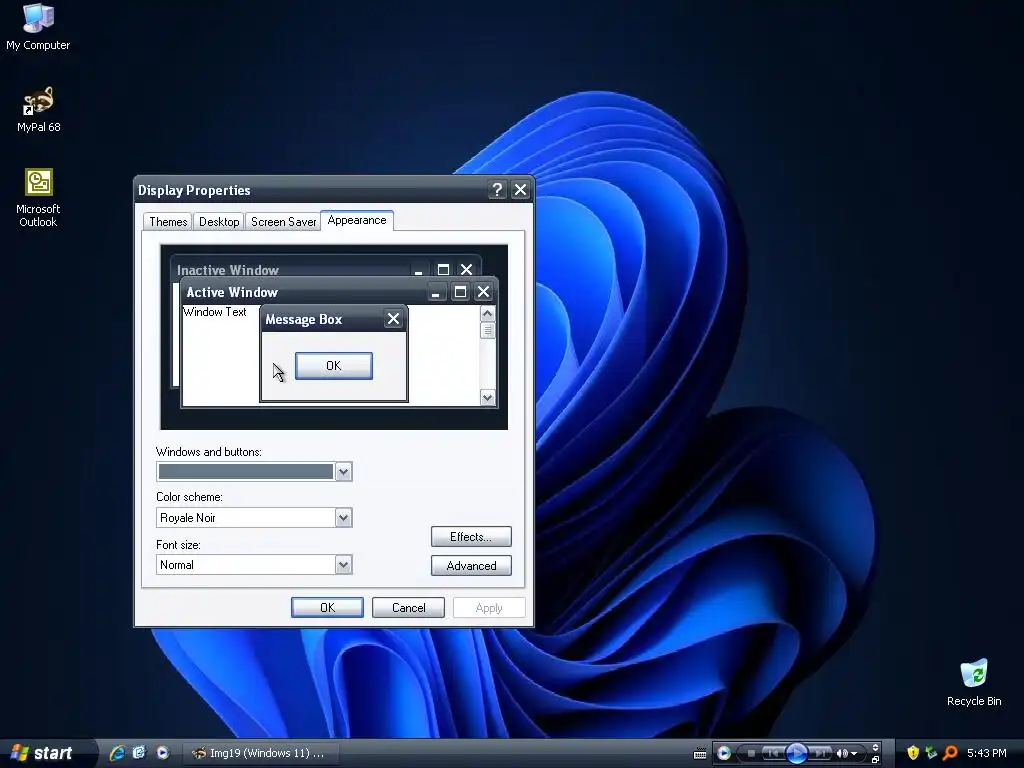Open the Effects... dialog
This screenshot has height=768, width=1024.
(471, 537)
